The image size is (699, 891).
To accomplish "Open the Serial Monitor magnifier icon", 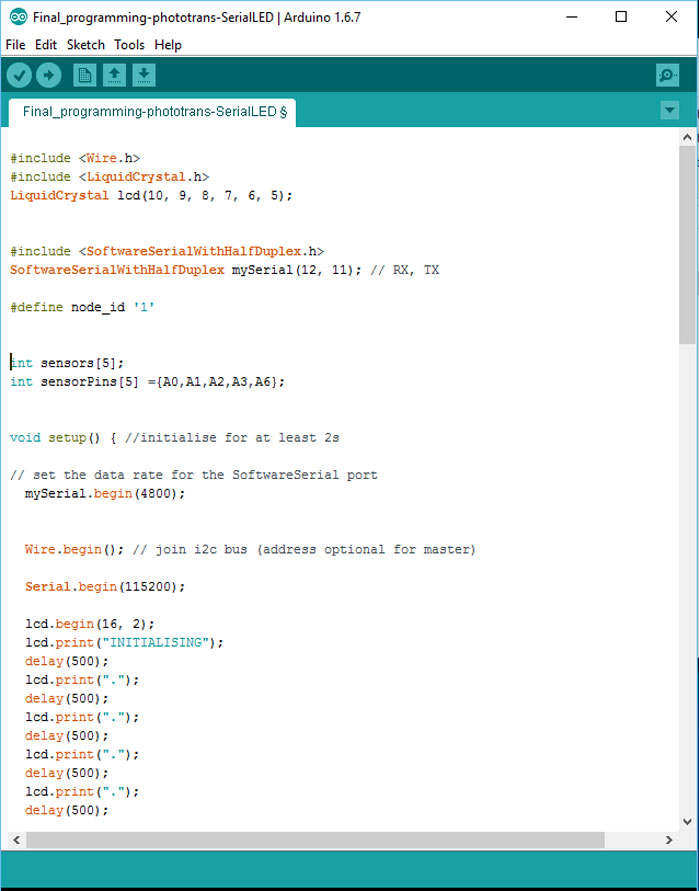I will 667,75.
